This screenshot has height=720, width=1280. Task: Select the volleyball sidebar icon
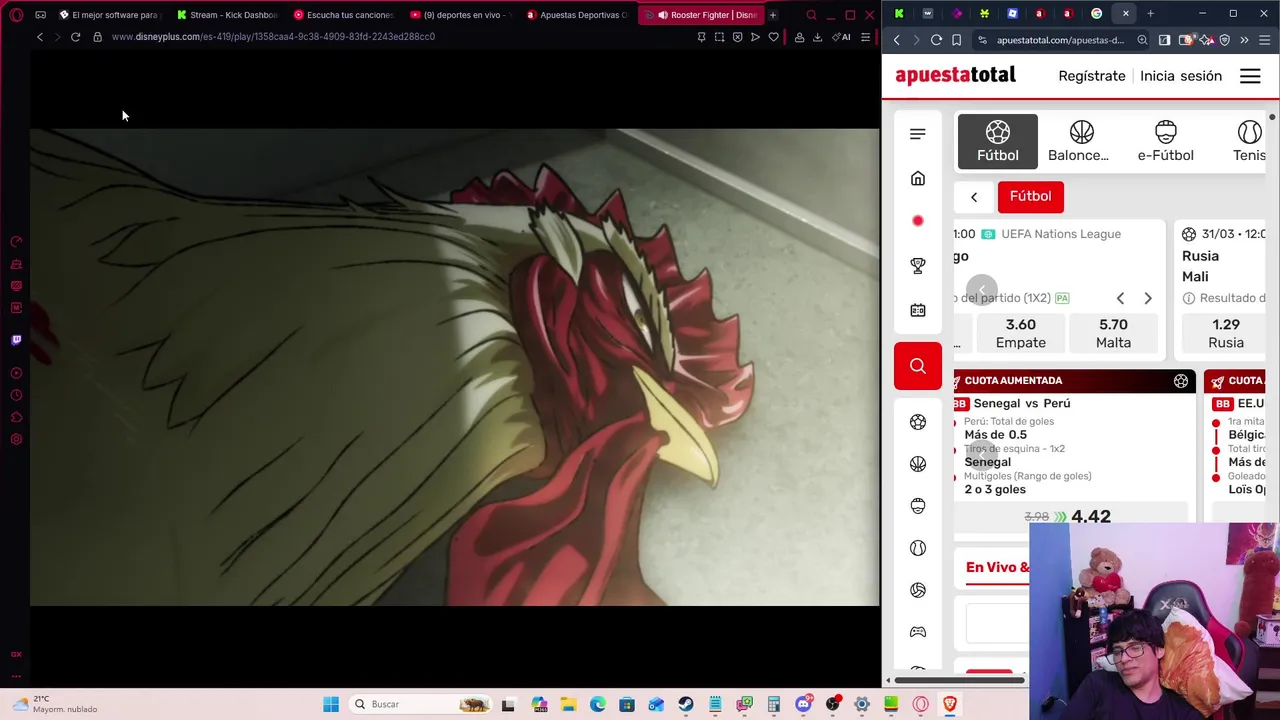tap(918, 590)
